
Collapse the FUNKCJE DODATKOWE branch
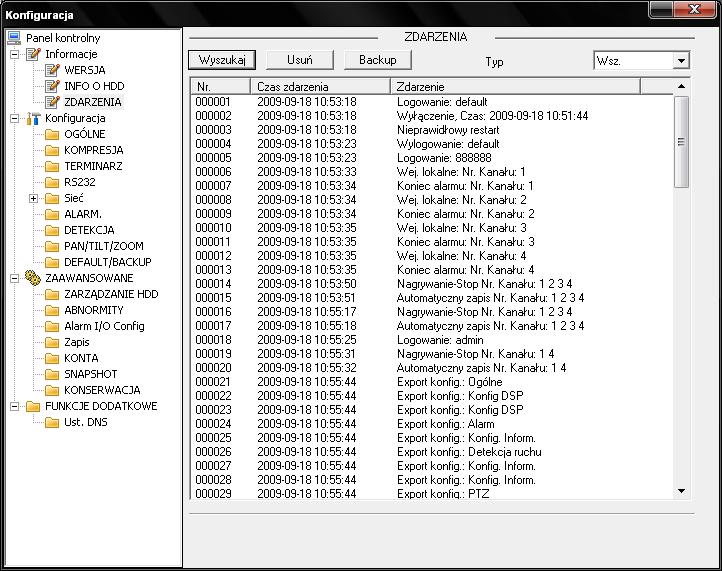click(14, 406)
